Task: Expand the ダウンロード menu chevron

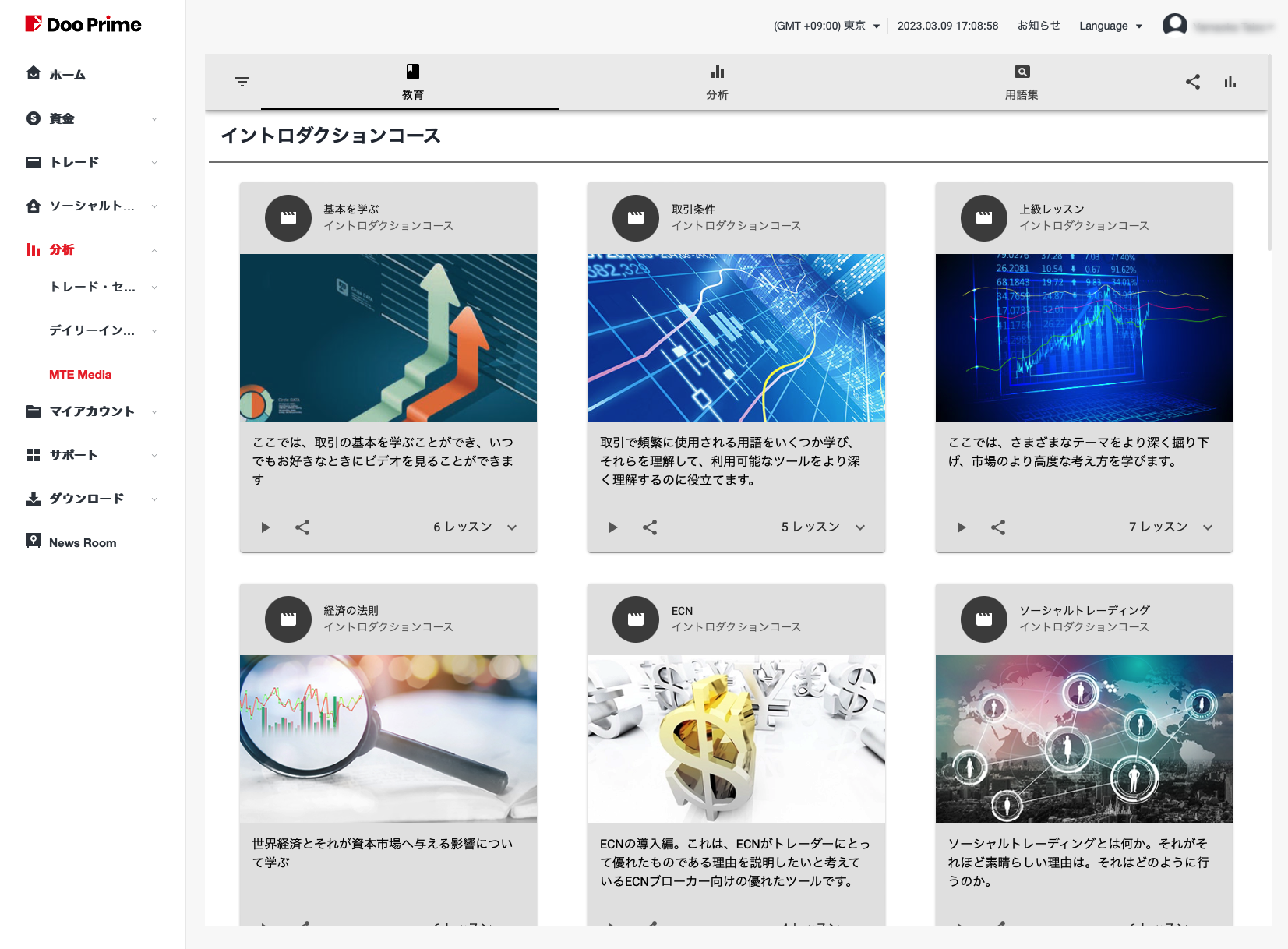Action: pyautogui.click(x=154, y=499)
